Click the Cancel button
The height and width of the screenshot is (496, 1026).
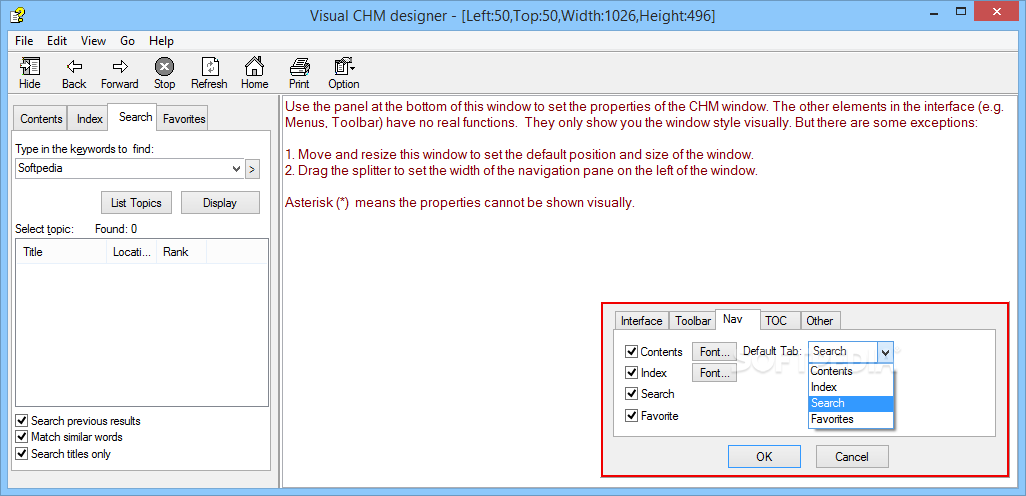(852, 457)
